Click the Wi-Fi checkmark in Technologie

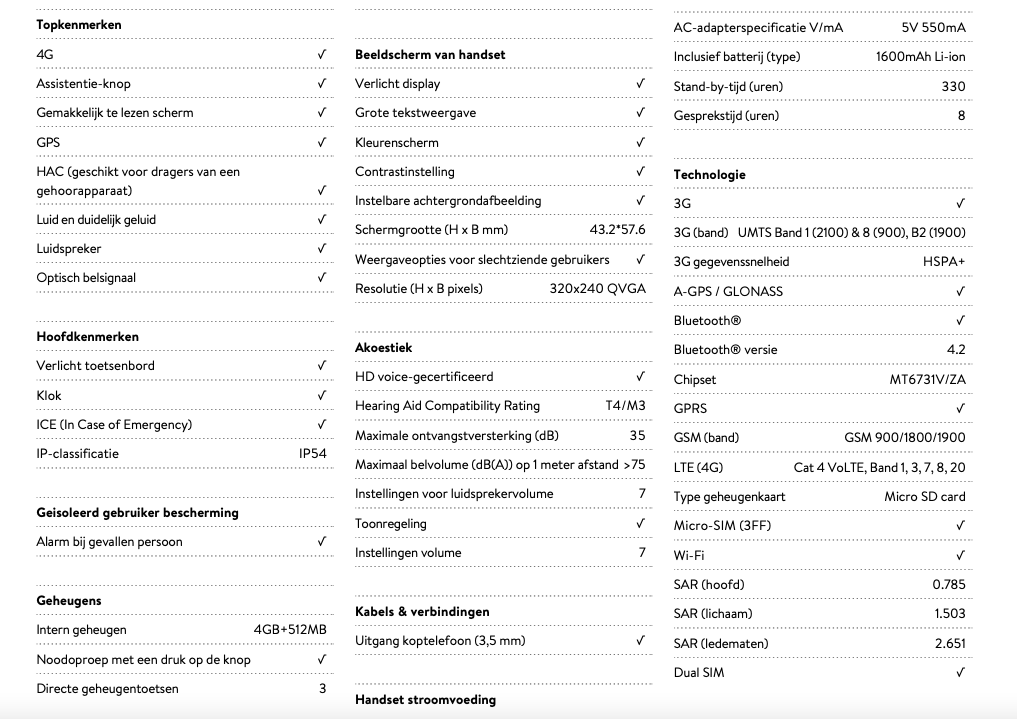pos(960,555)
